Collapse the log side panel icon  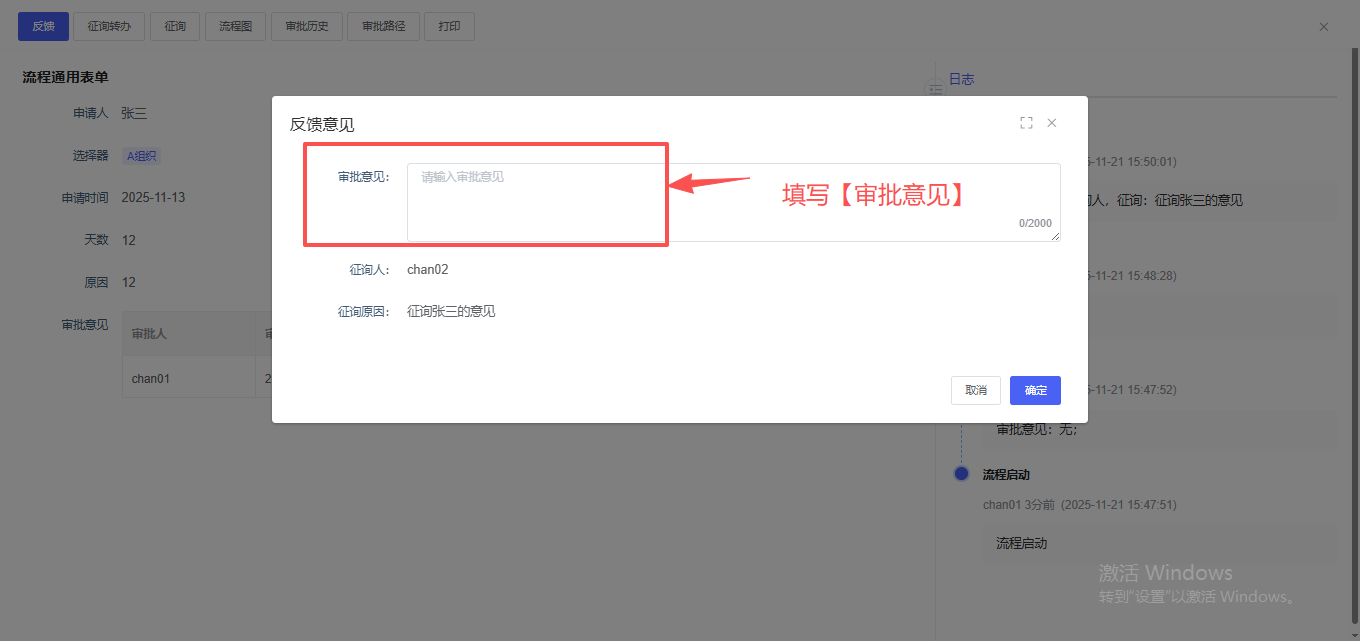click(x=935, y=90)
